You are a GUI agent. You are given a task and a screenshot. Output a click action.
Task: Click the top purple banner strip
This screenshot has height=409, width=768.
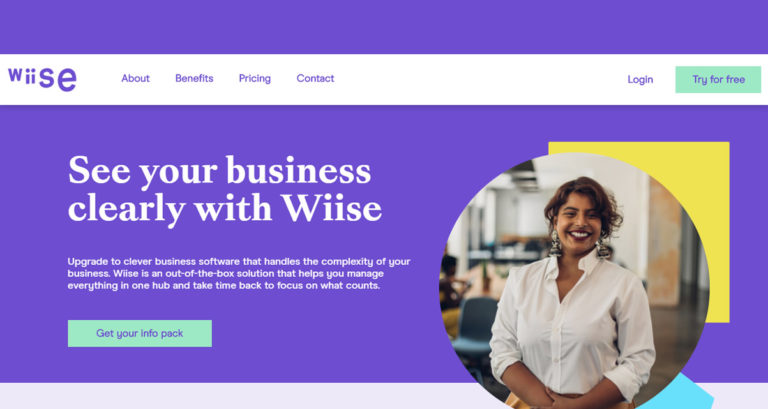384,27
